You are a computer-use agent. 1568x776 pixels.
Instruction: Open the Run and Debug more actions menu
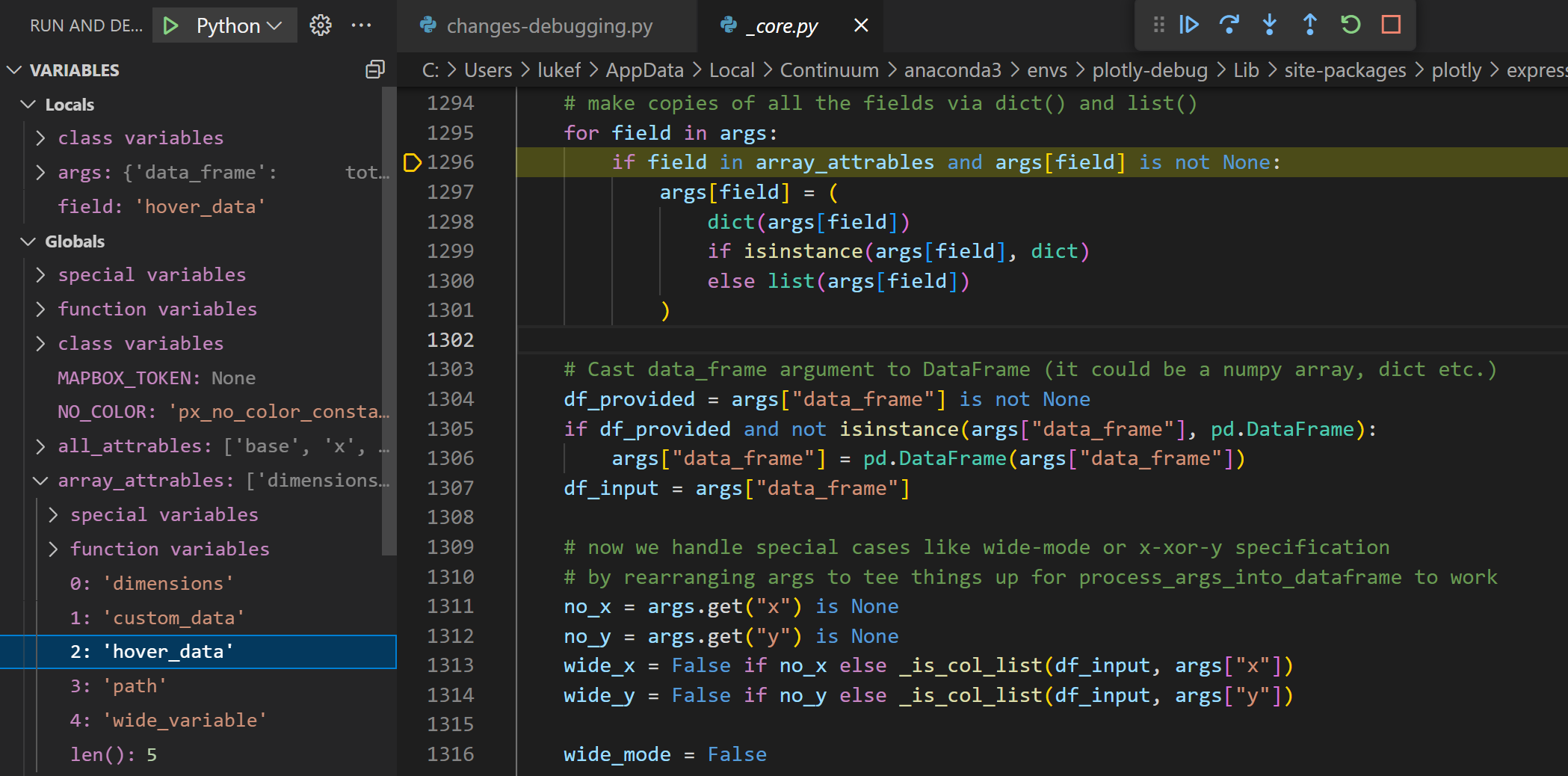(362, 25)
